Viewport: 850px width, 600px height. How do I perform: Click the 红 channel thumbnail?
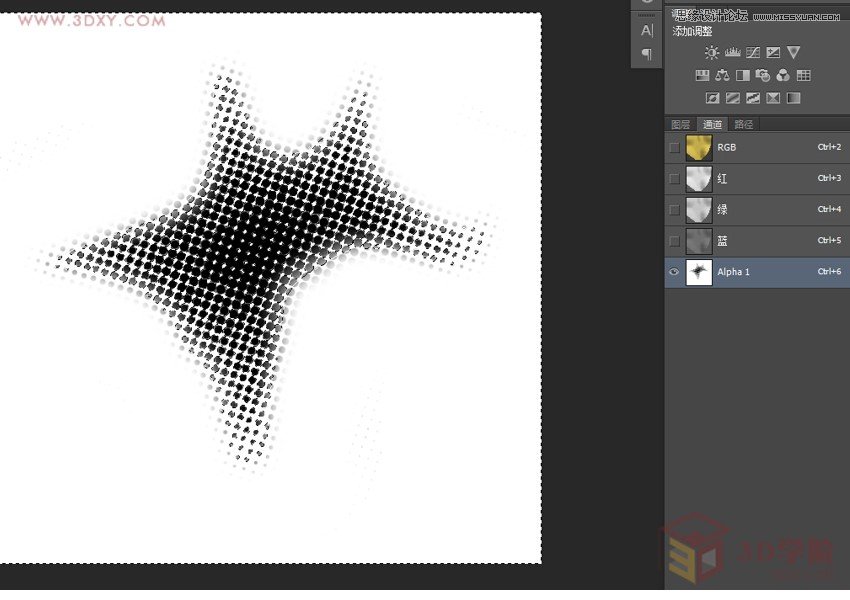(x=699, y=179)
